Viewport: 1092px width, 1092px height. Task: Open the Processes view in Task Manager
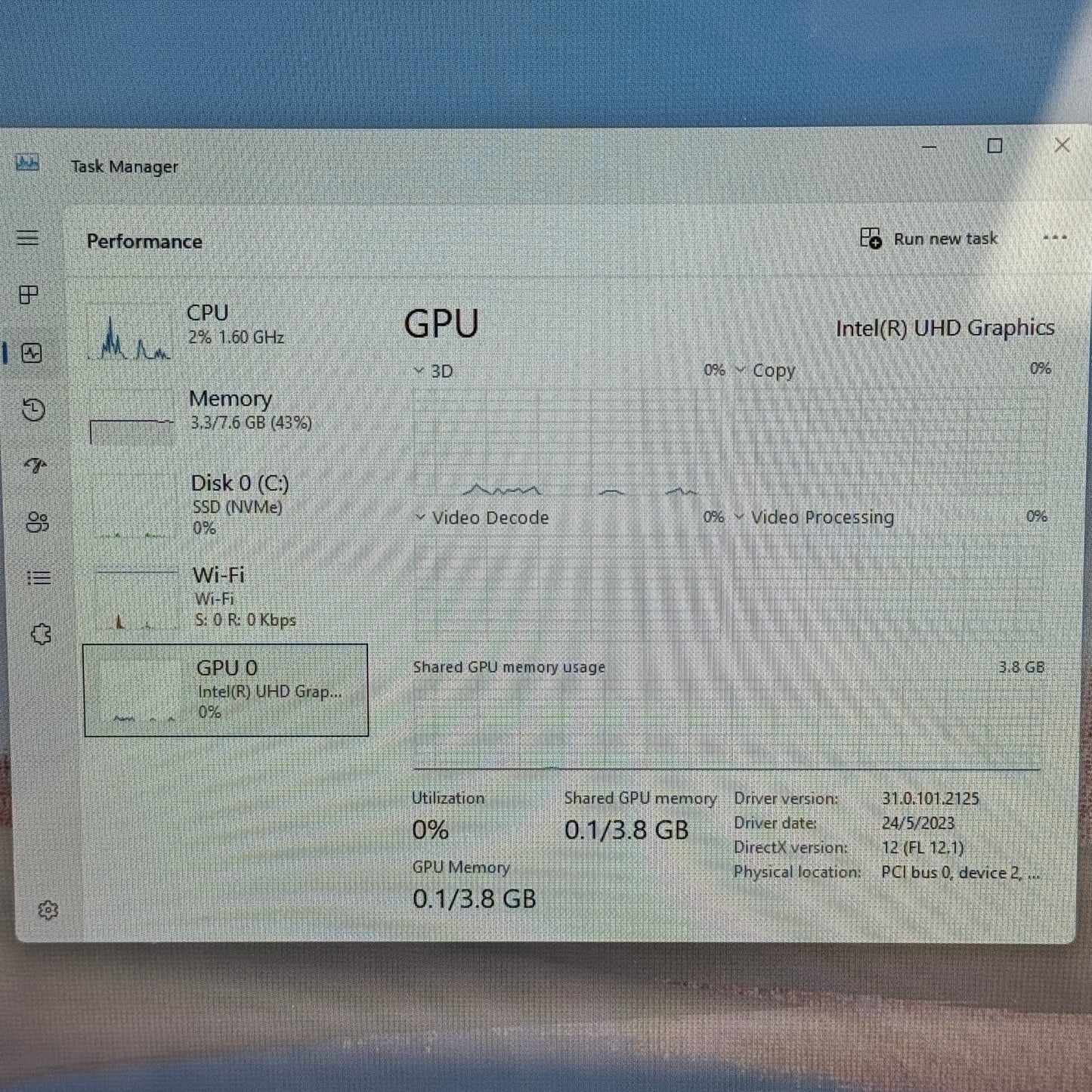coord(30,295)
